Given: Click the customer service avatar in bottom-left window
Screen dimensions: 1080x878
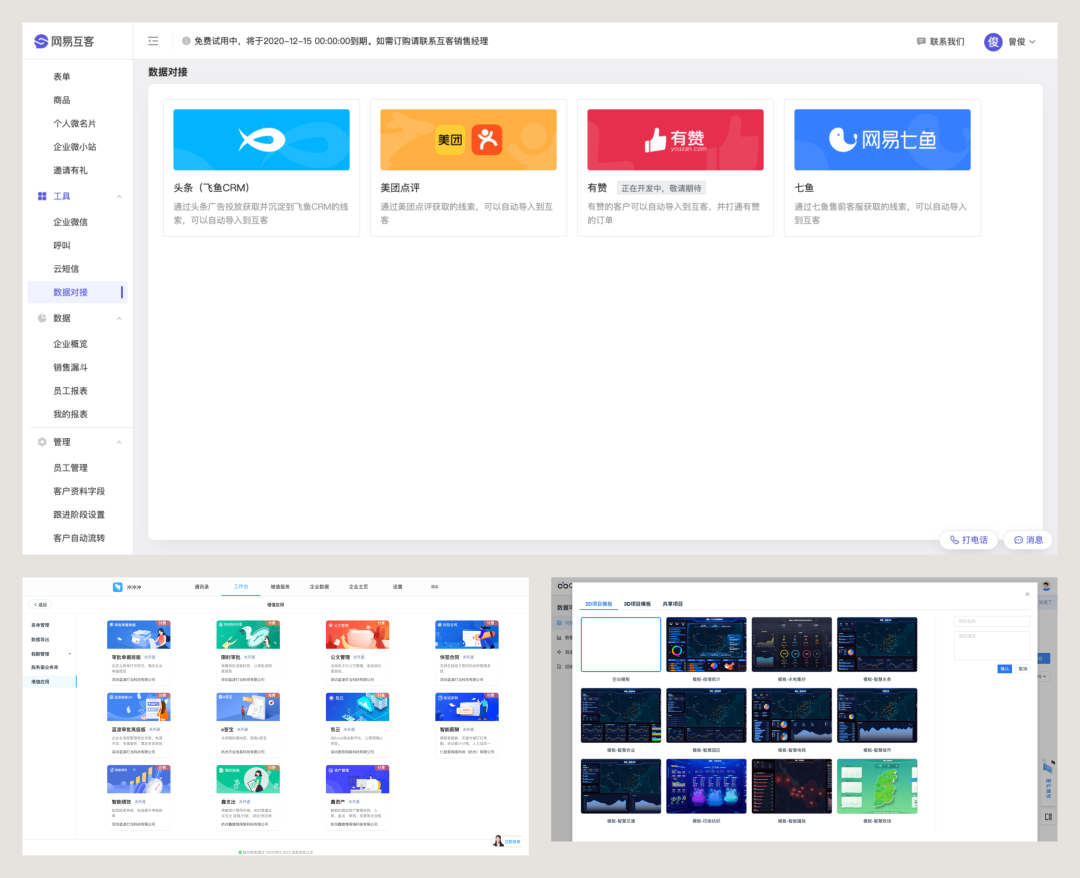Looking at the screenshot, I should [498, 841].
